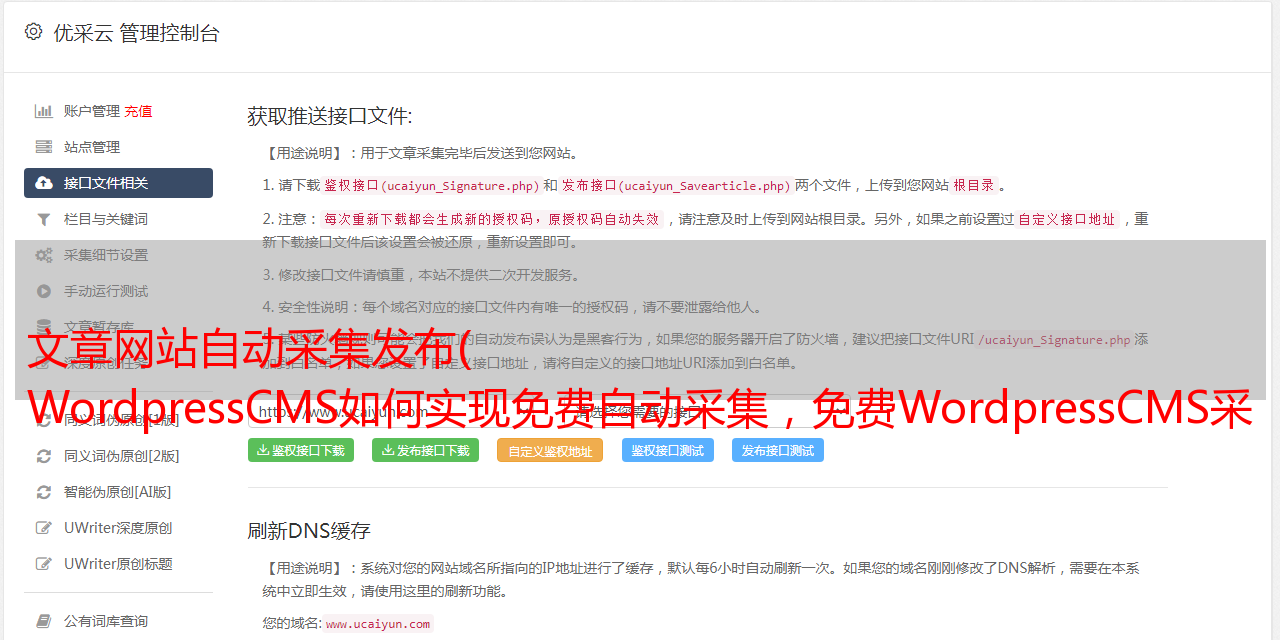Click the highlighted 自定义接口地址 text
The width and height of the screenshot is (1280, 640).
(1067, 219)
